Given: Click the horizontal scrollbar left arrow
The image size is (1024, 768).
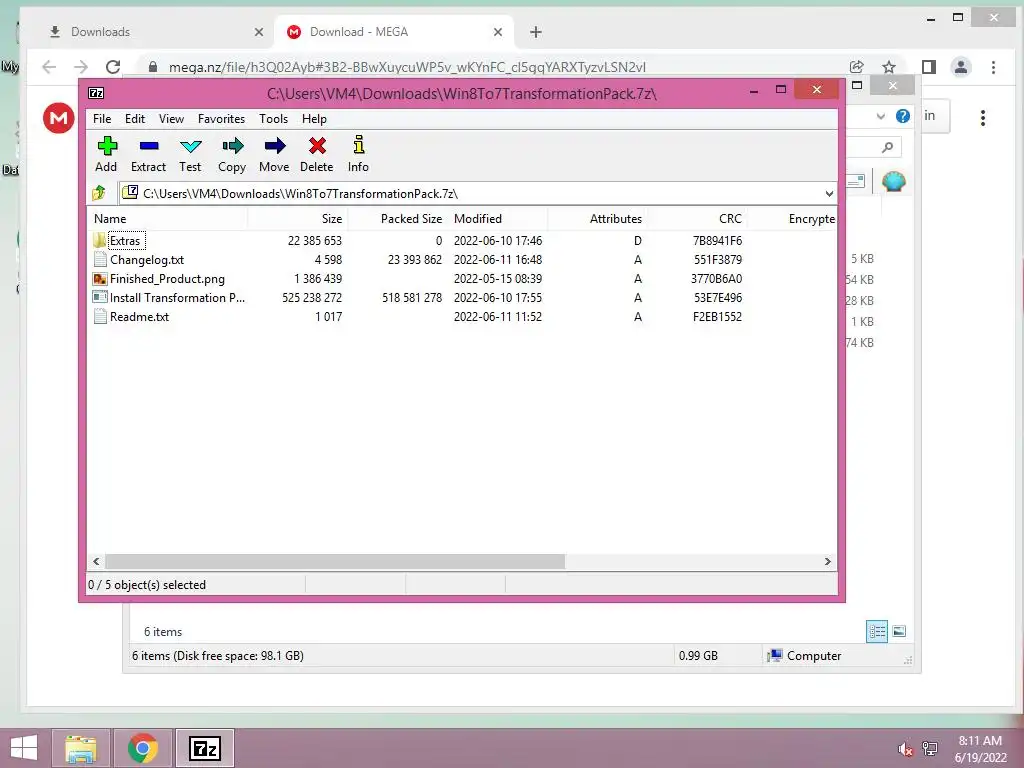Looking at the screenshot, I should 96,562.
